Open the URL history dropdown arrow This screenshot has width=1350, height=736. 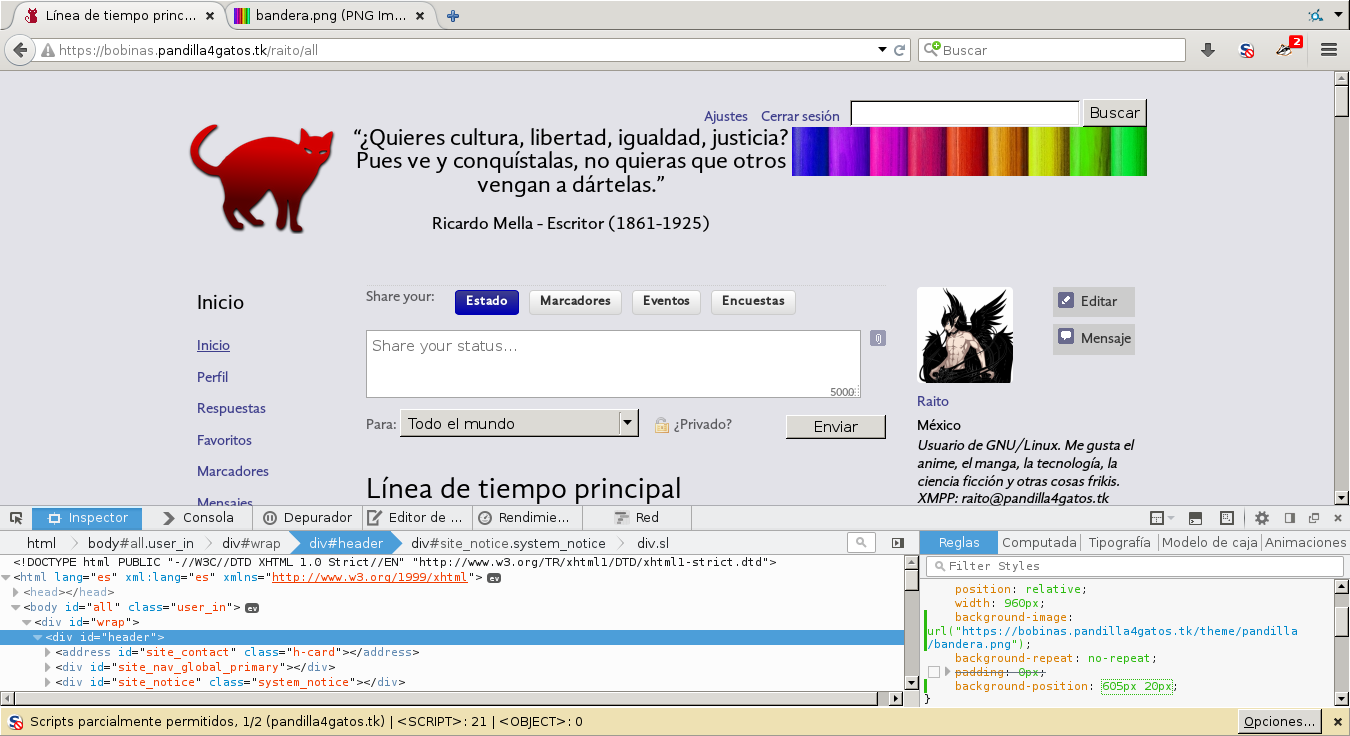pos(882,49)
